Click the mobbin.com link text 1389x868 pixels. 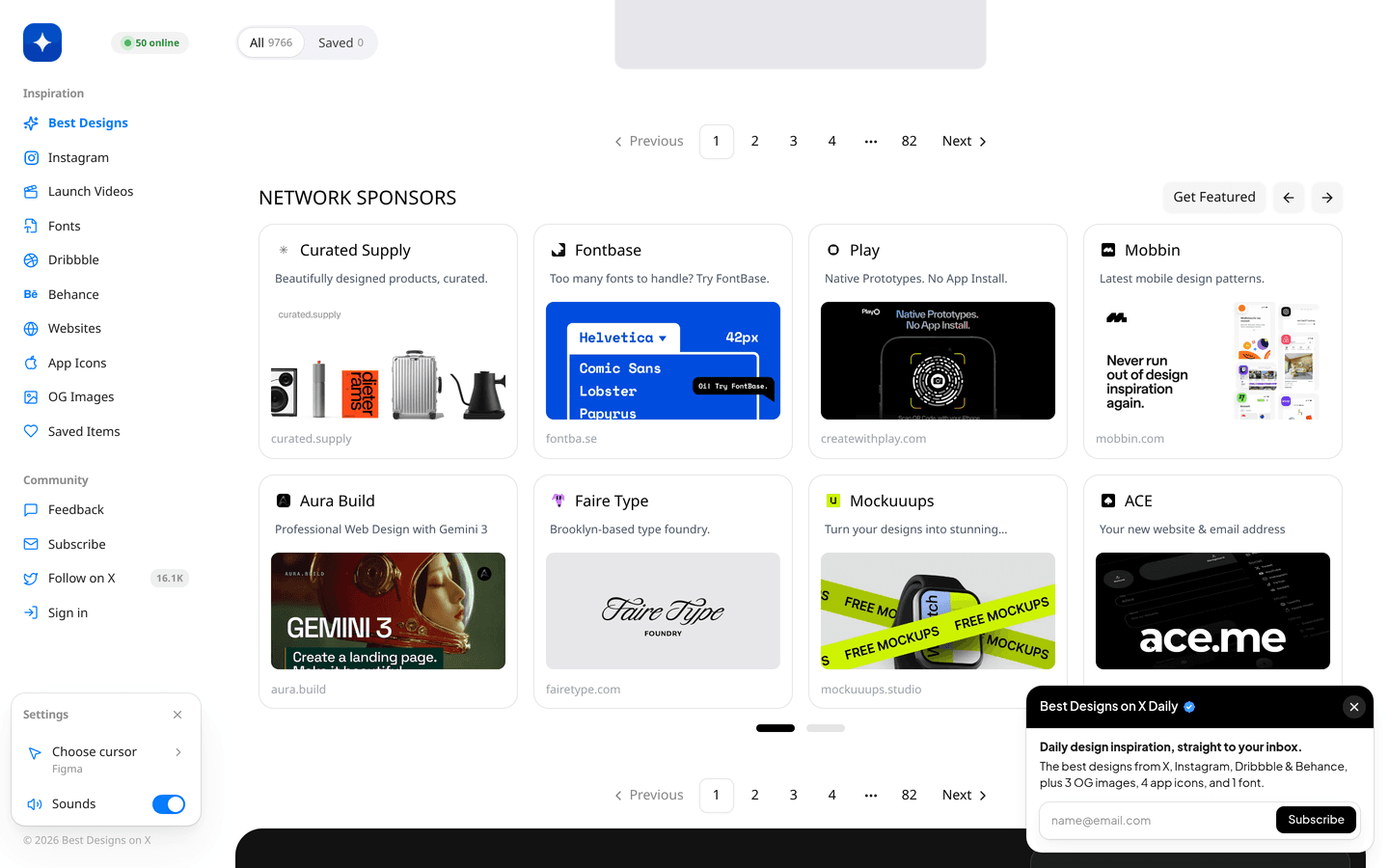1130,439
